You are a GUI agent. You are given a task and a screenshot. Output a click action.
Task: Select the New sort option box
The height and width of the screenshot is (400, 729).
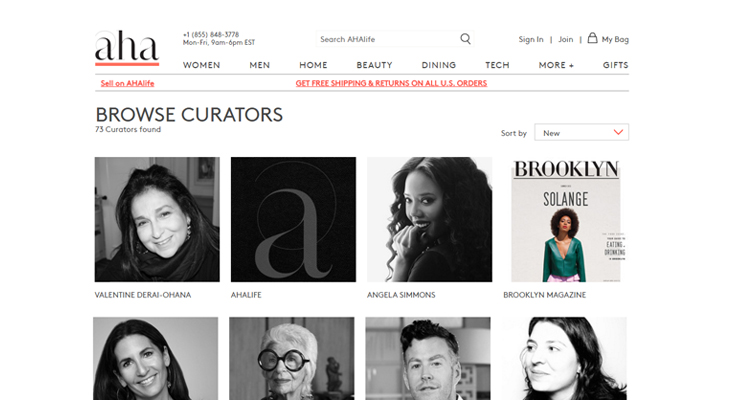point(581,132)
